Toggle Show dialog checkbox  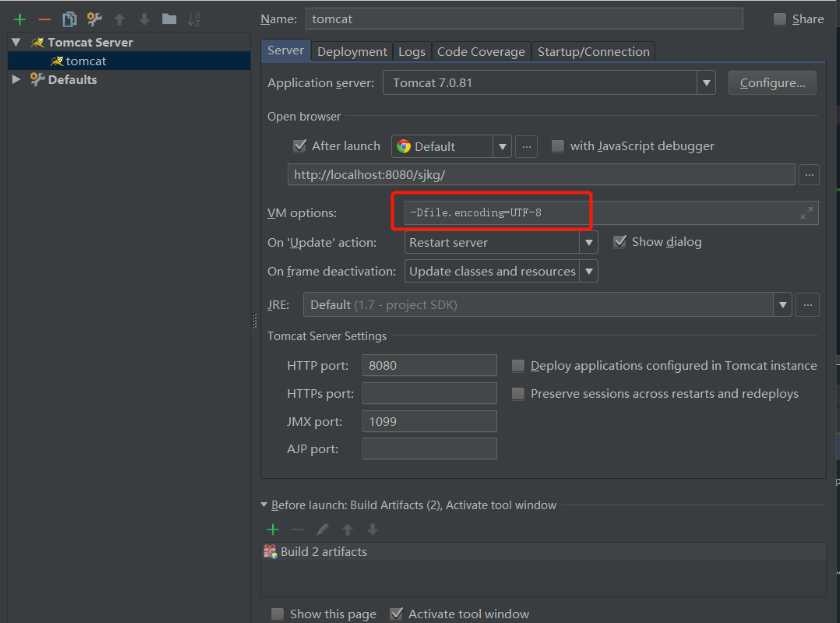tap(620, 242)
